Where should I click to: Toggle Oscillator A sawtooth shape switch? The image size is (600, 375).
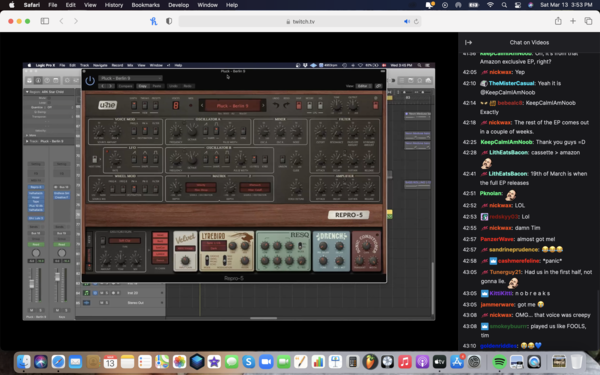205,131
